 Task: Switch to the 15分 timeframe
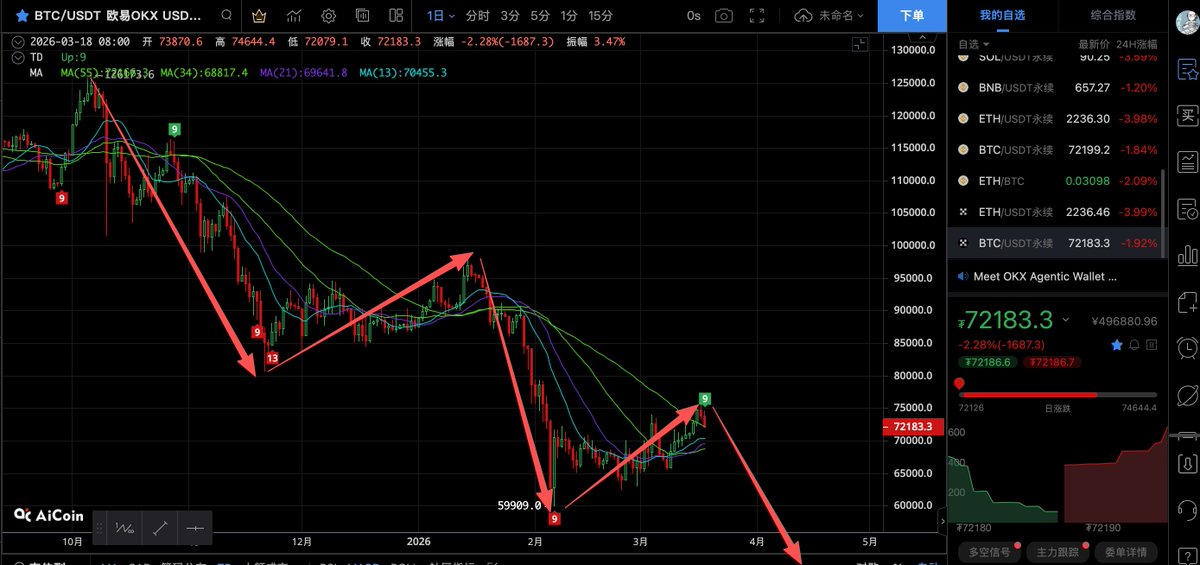click(x=601, y=16)
